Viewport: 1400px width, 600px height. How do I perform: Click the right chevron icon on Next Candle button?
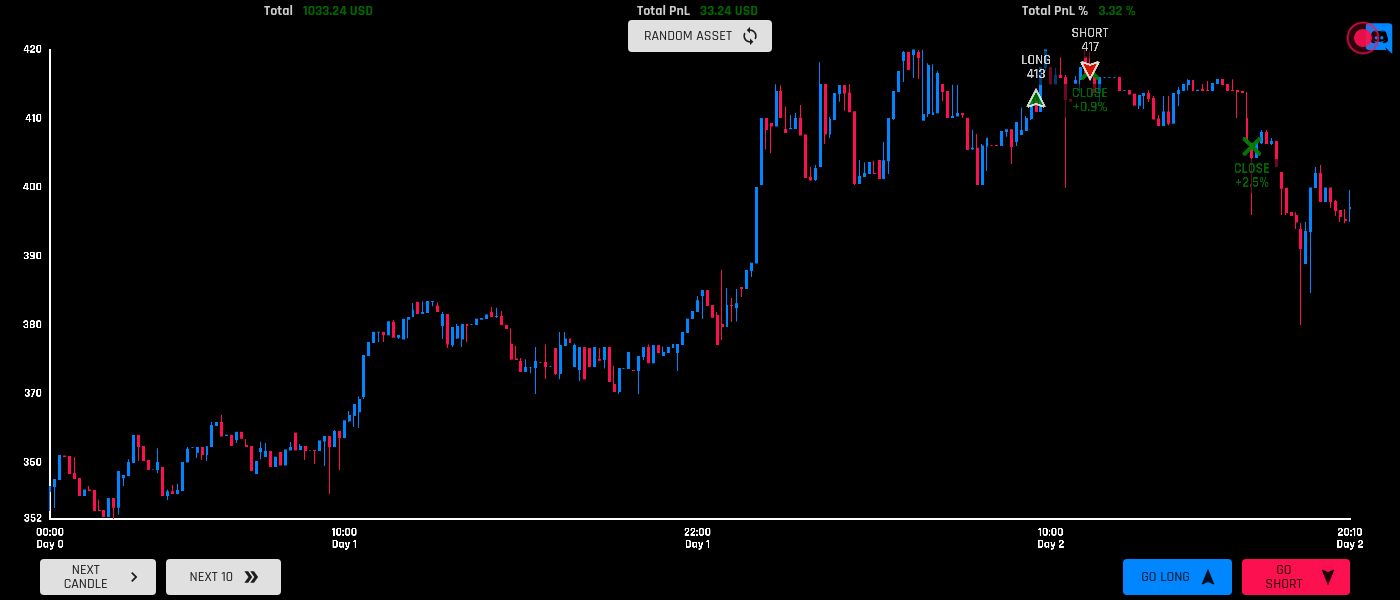[x=133, y=577]
